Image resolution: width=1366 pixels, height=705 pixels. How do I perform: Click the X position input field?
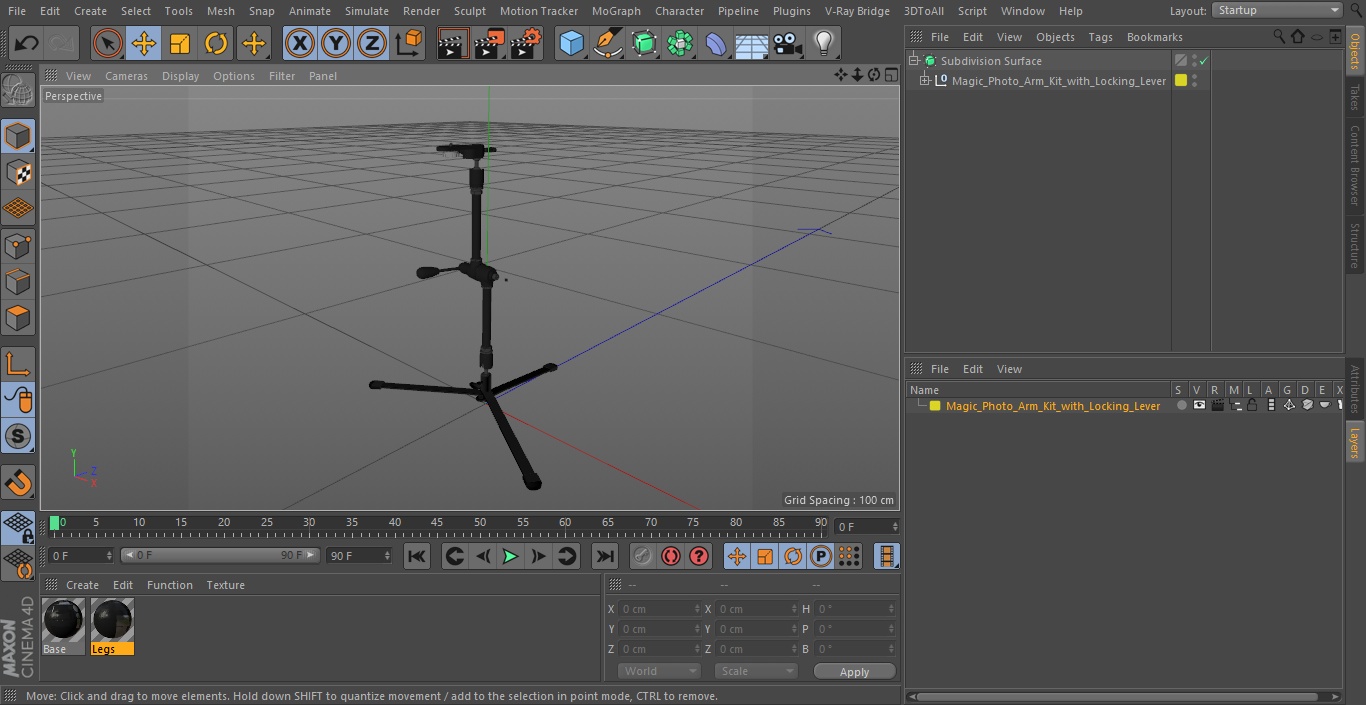click(x=659, y=609)
